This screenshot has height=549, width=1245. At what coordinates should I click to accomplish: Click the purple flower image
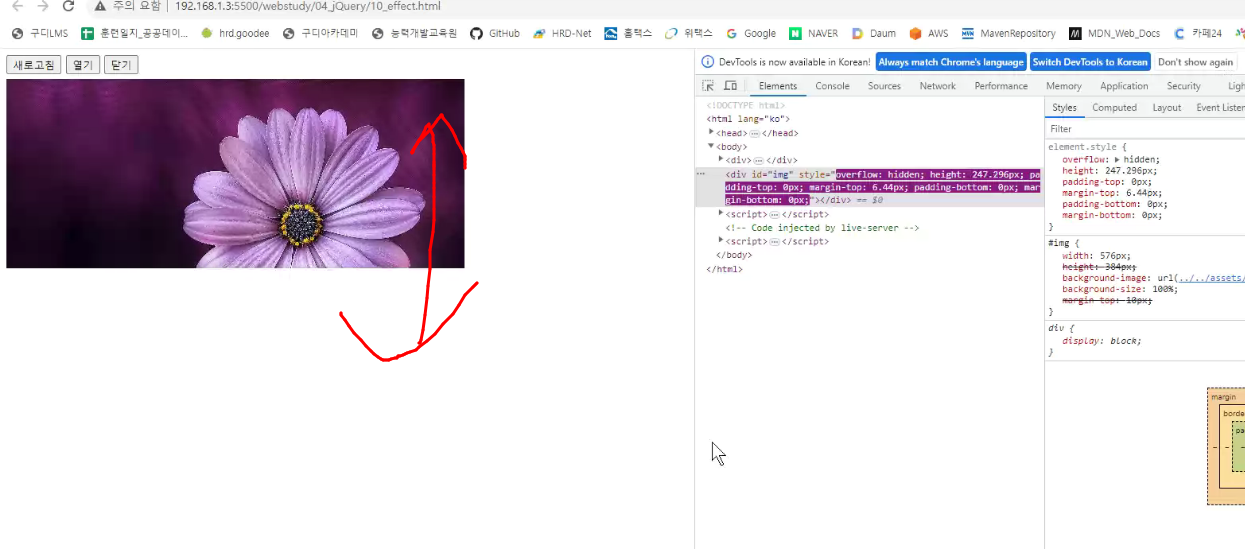235,173
